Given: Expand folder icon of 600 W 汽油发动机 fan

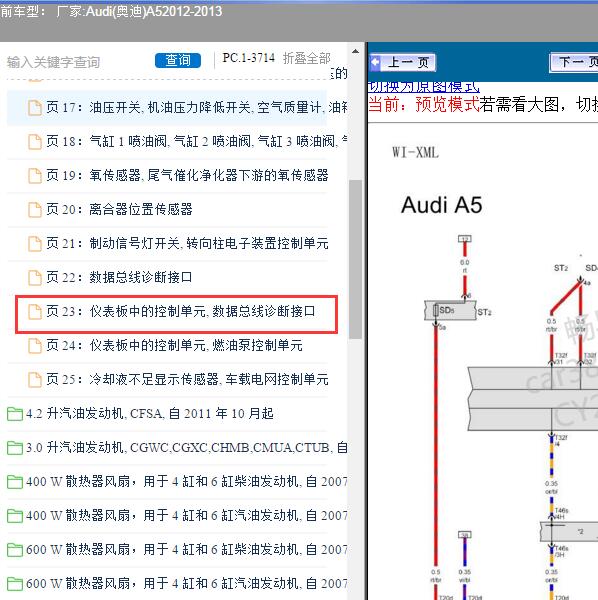Looking at the screenshot, I should [x=15, y=584].
